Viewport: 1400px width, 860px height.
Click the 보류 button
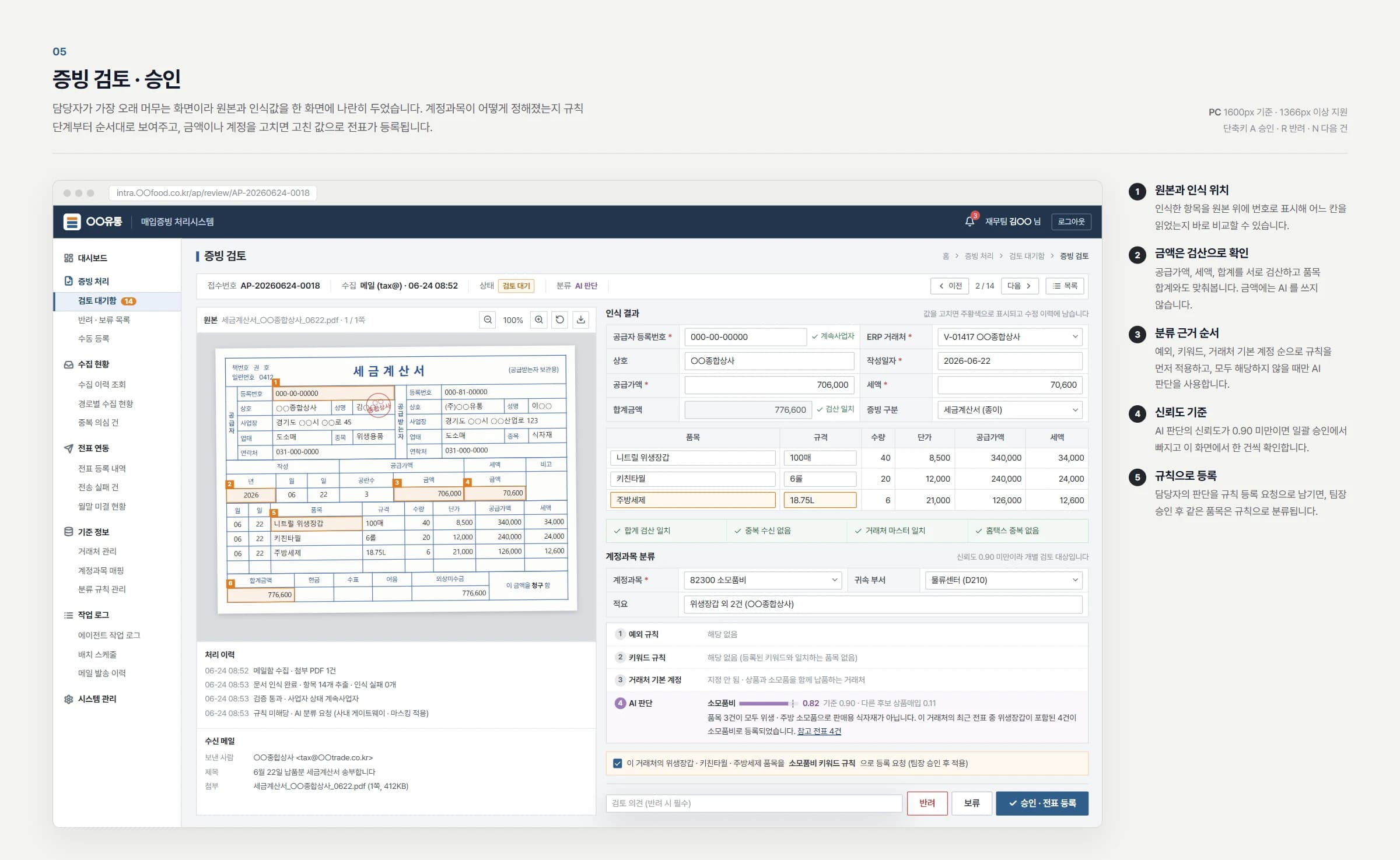tap(971, 803)
